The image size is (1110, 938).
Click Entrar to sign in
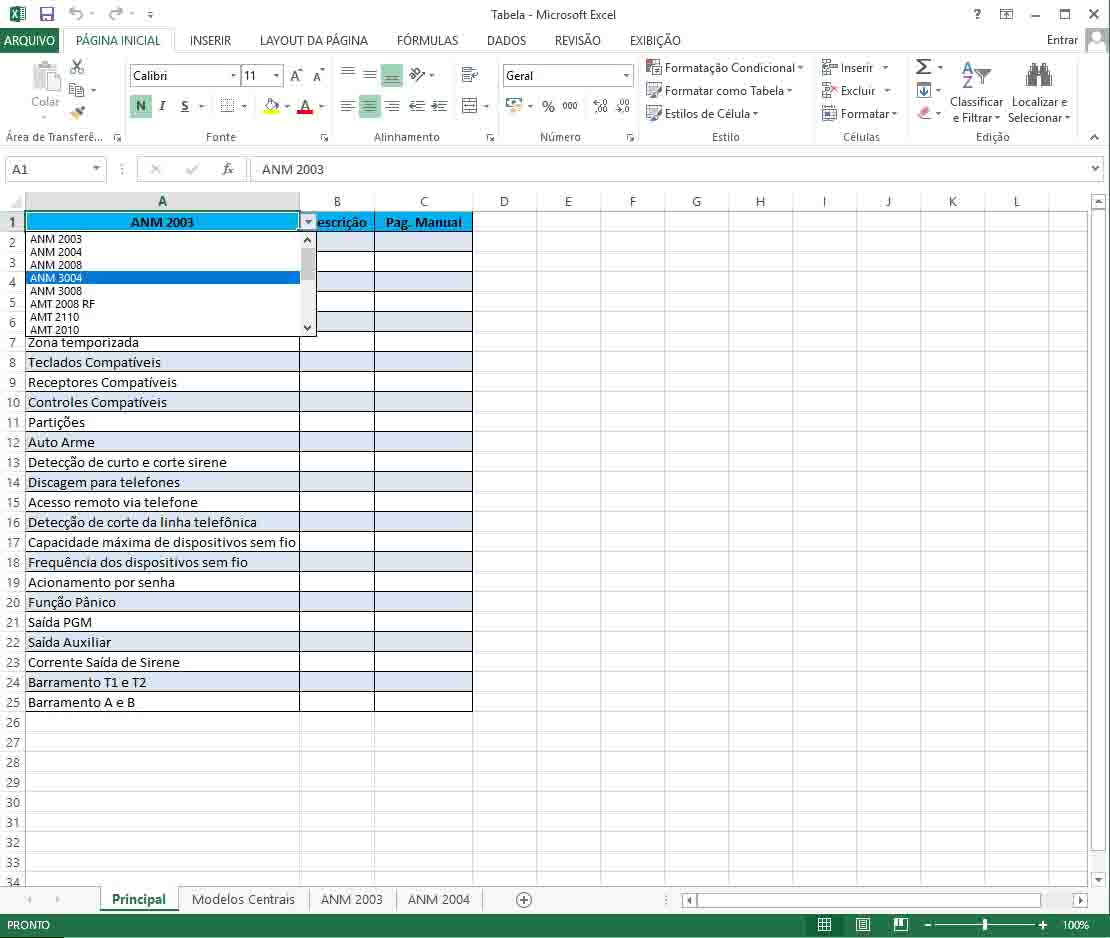[1062, 40]
